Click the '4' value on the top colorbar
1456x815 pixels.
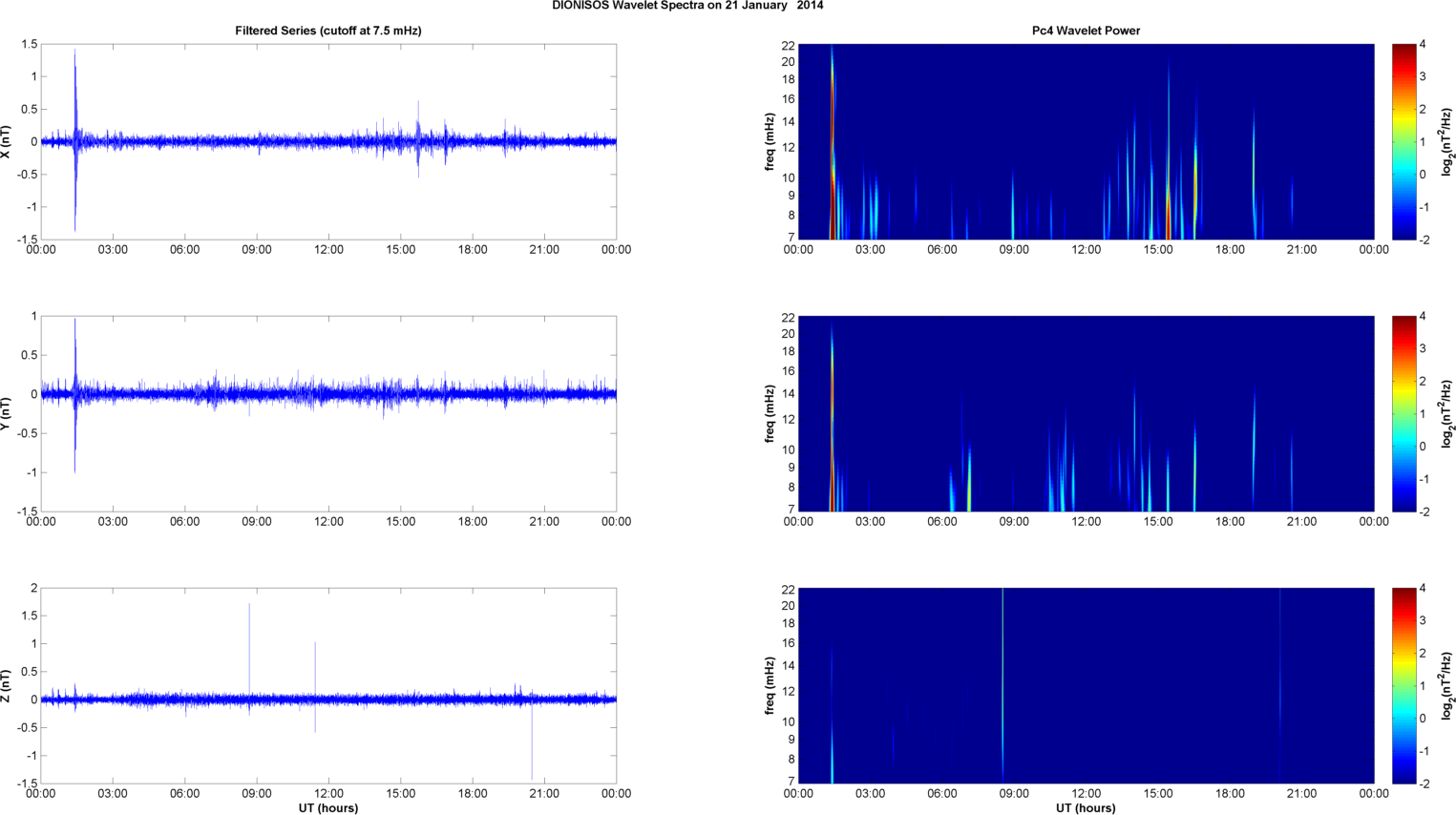pyautogui.click(x=1423, y=45)
